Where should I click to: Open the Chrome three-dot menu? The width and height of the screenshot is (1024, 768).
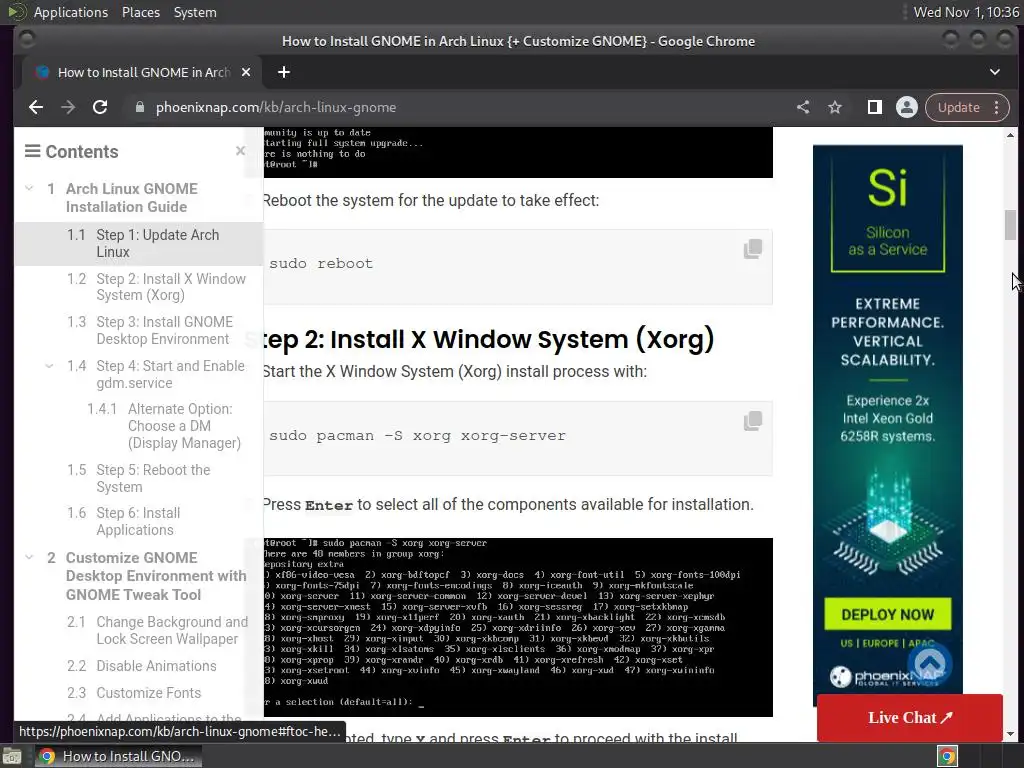click(x=997, y=107)
